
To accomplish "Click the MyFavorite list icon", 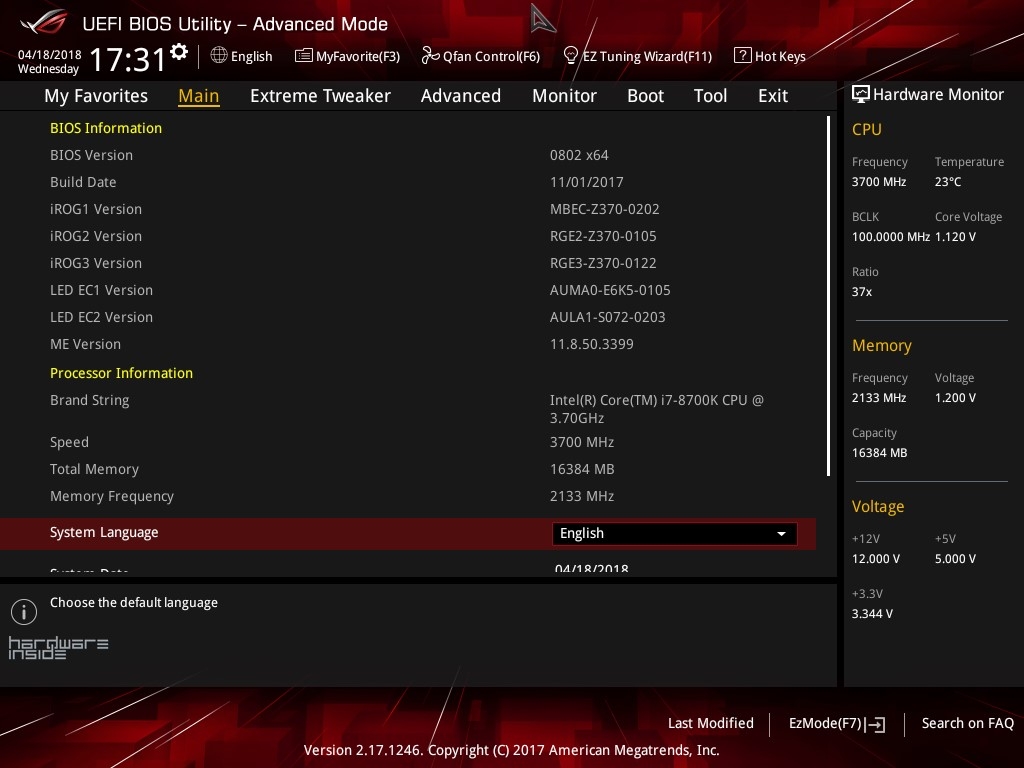I will (304, 56).
